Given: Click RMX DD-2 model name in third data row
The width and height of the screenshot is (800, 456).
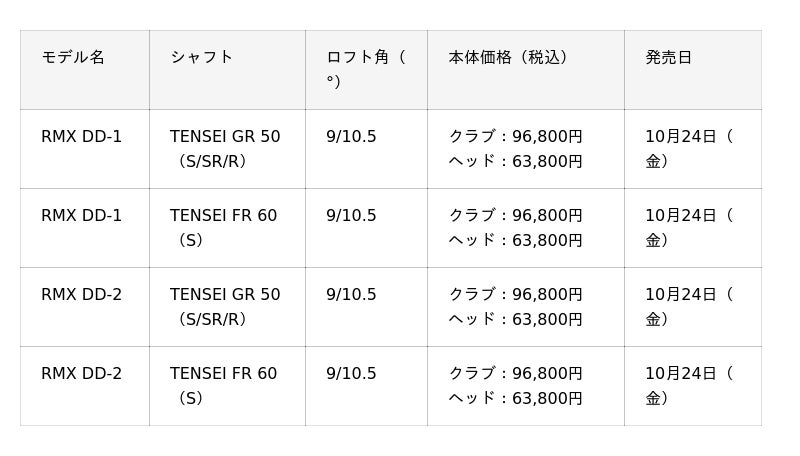Looking at the screenshot, I should (81, 295).
